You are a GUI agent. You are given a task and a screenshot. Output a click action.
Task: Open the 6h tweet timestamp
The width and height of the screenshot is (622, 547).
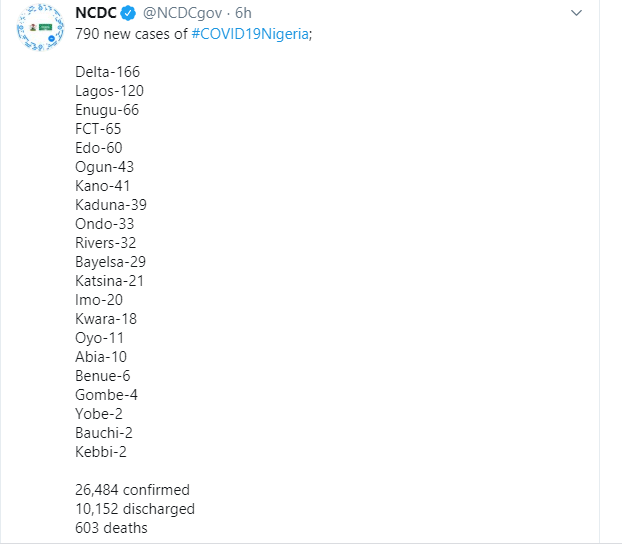pyautogui.click(x=243, y=13)
